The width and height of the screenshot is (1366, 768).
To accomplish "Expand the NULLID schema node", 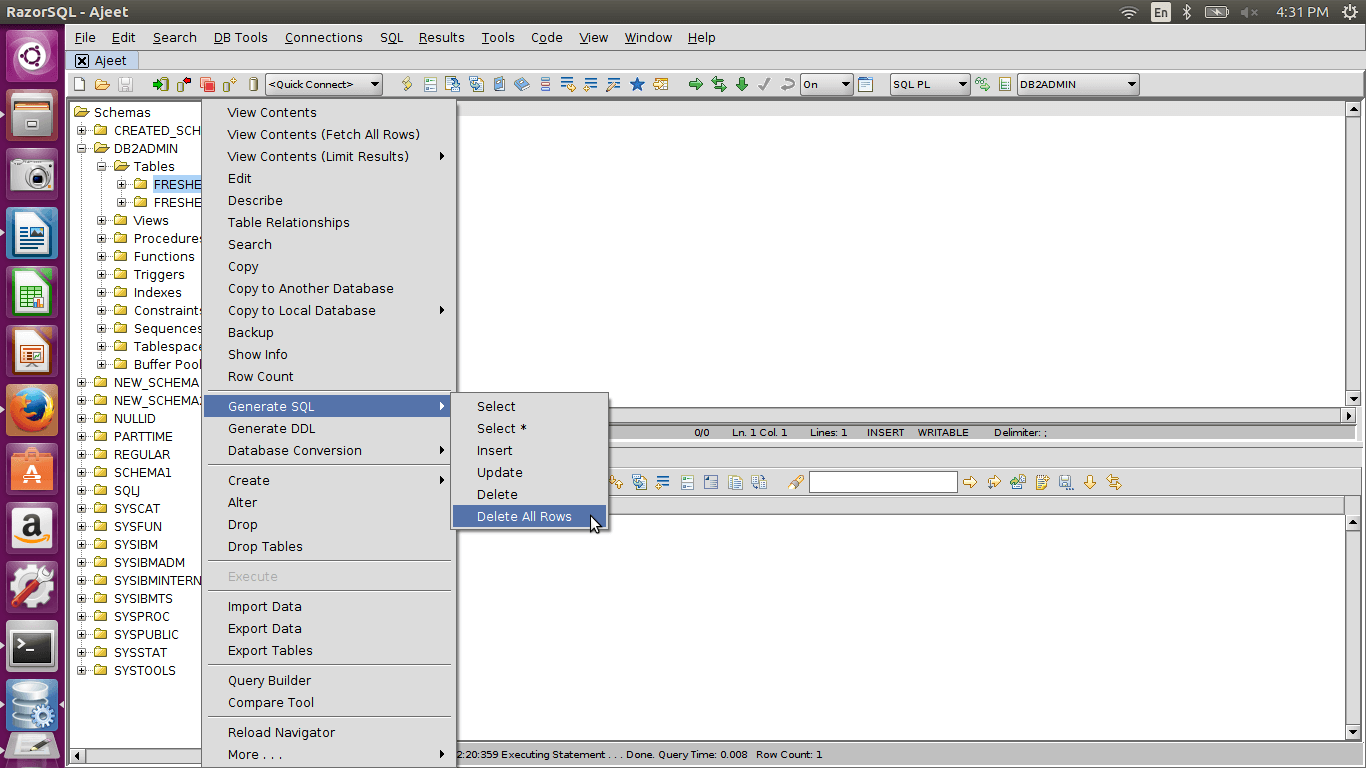I will (x=82, y=419).
